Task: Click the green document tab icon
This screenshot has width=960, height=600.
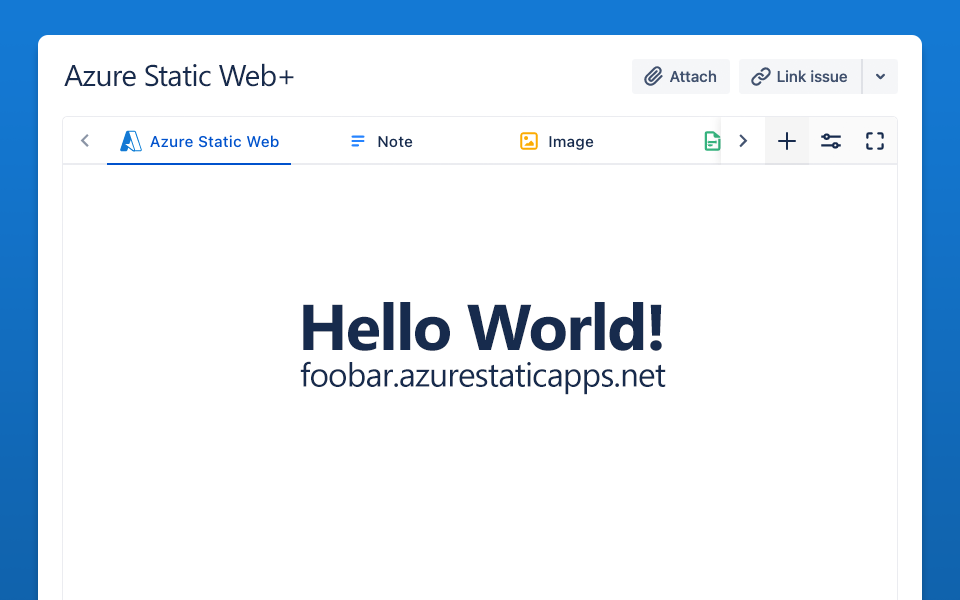Action: tap(711, 141)
